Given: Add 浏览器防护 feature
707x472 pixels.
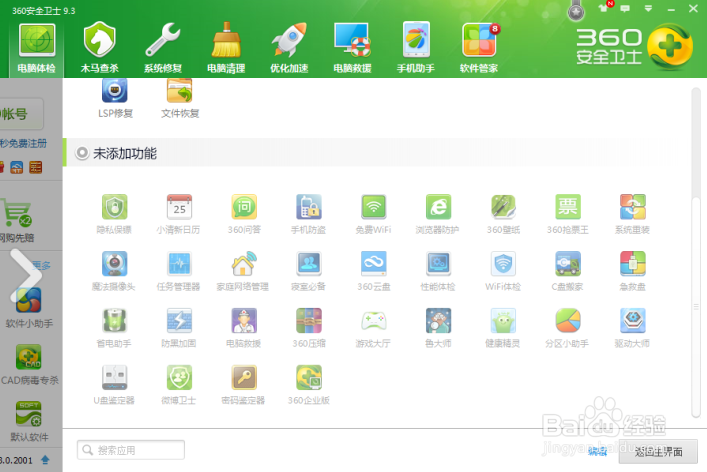Looking at the screenshot, I should coord(438,214).
